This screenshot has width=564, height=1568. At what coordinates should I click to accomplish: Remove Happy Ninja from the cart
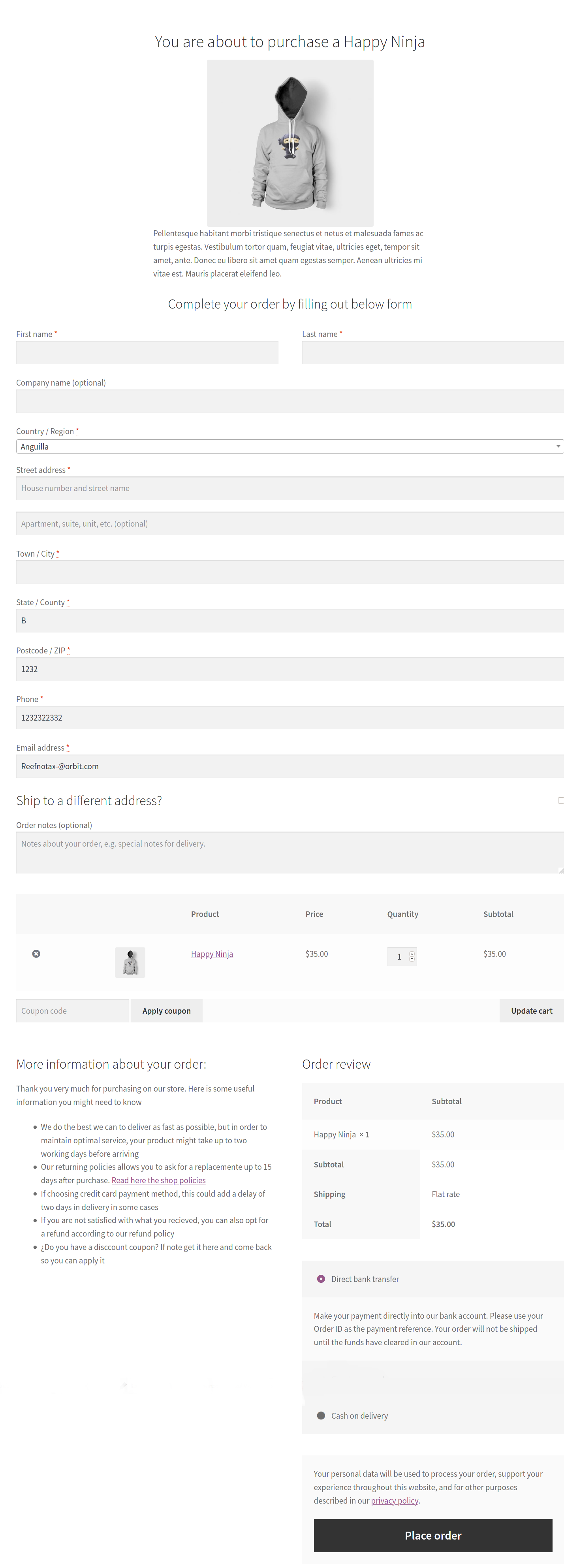(36, 953)
